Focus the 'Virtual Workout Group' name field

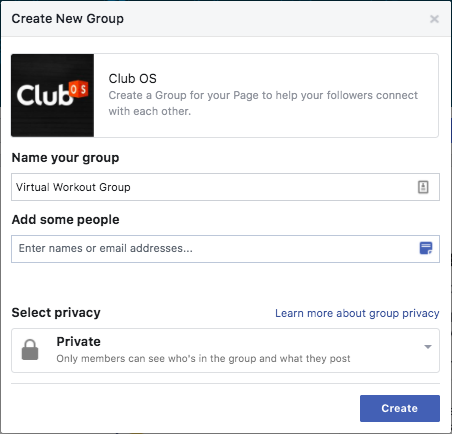point(225,187)
